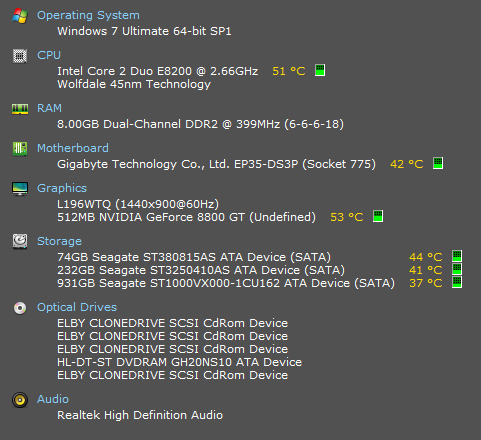Open the Graphics section heading
This screenshot has width=481, height=440.
point(62,188)
